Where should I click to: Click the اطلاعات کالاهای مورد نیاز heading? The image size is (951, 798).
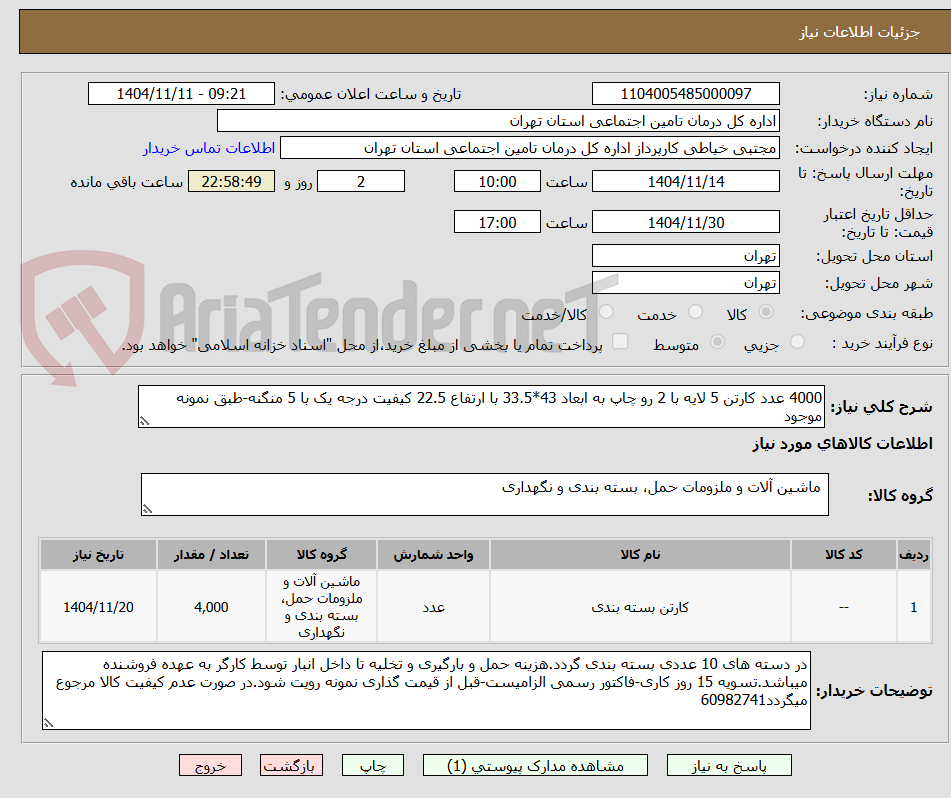tap(843, 444)
